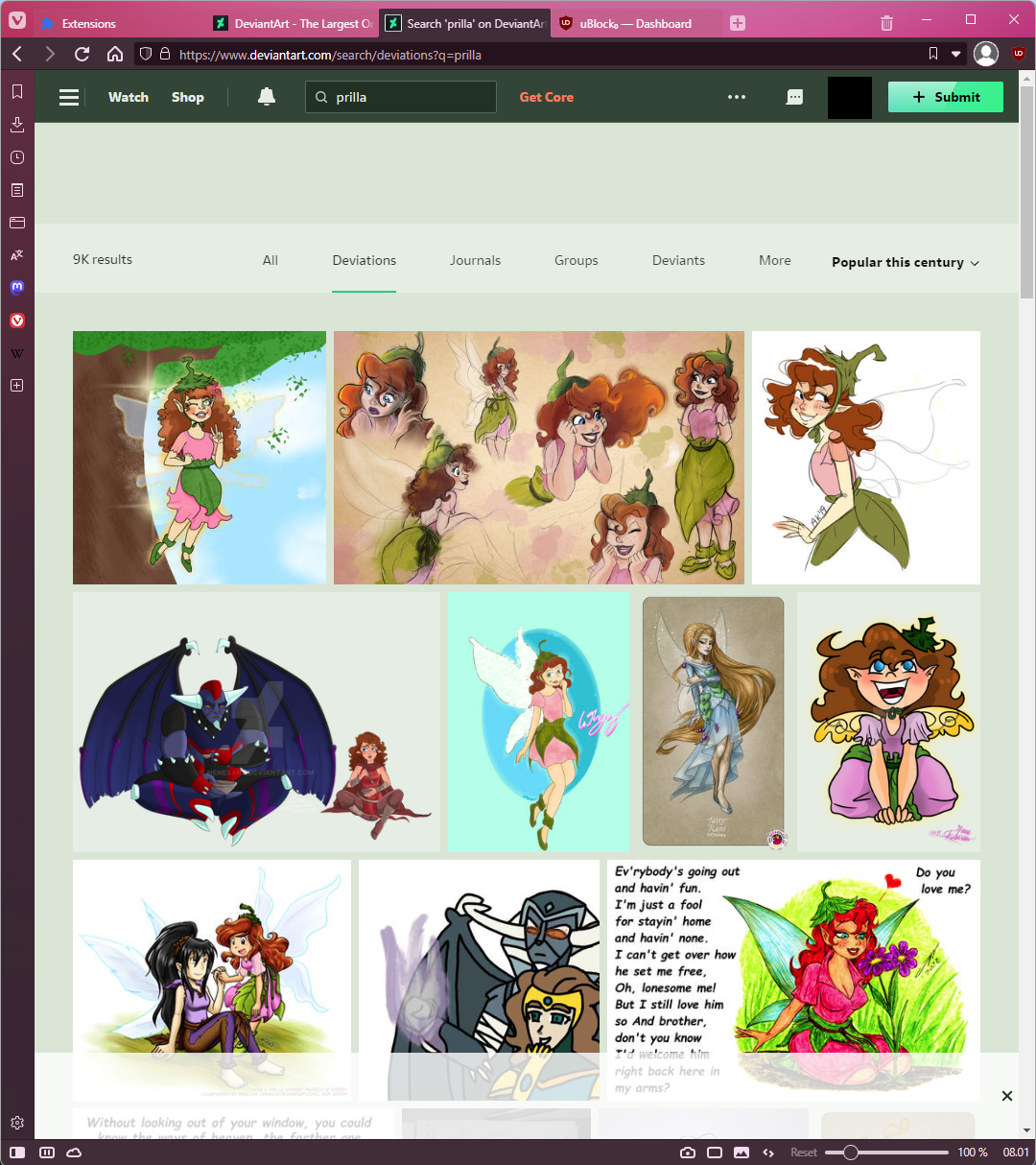Open the History side panel
1036x1165 pixels.
(17, 157)
